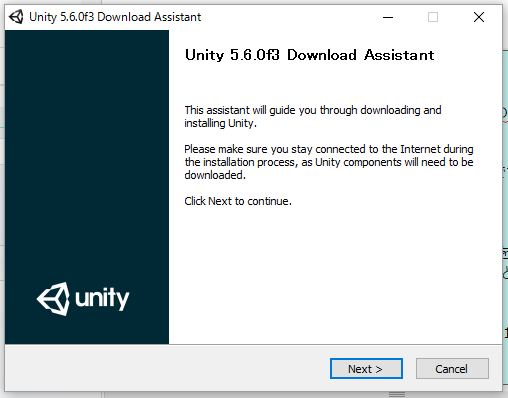The image size is (508, 398).
Task: Click the Next > button to continue
Action: tap(366, 369)
